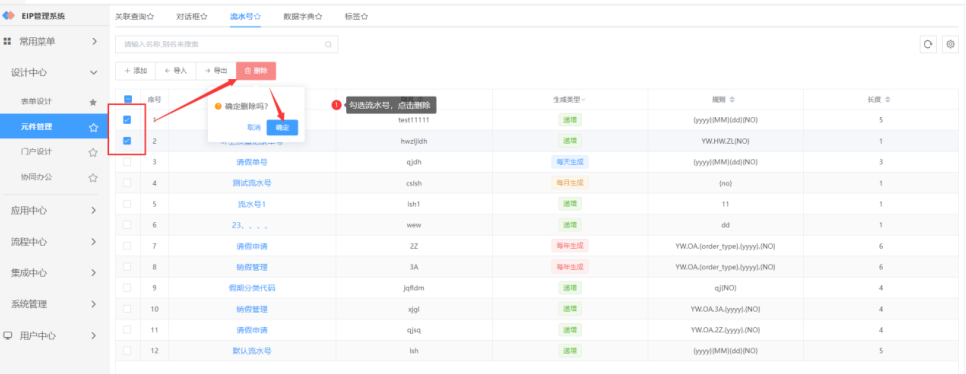Viewport: 966px width, 374px height.
Task: Click the monitor icon next to 用户中心
Action: click(x=7, y=336)
